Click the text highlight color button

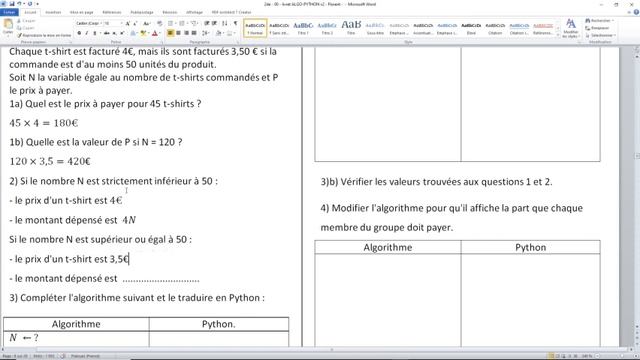[143, 33]
